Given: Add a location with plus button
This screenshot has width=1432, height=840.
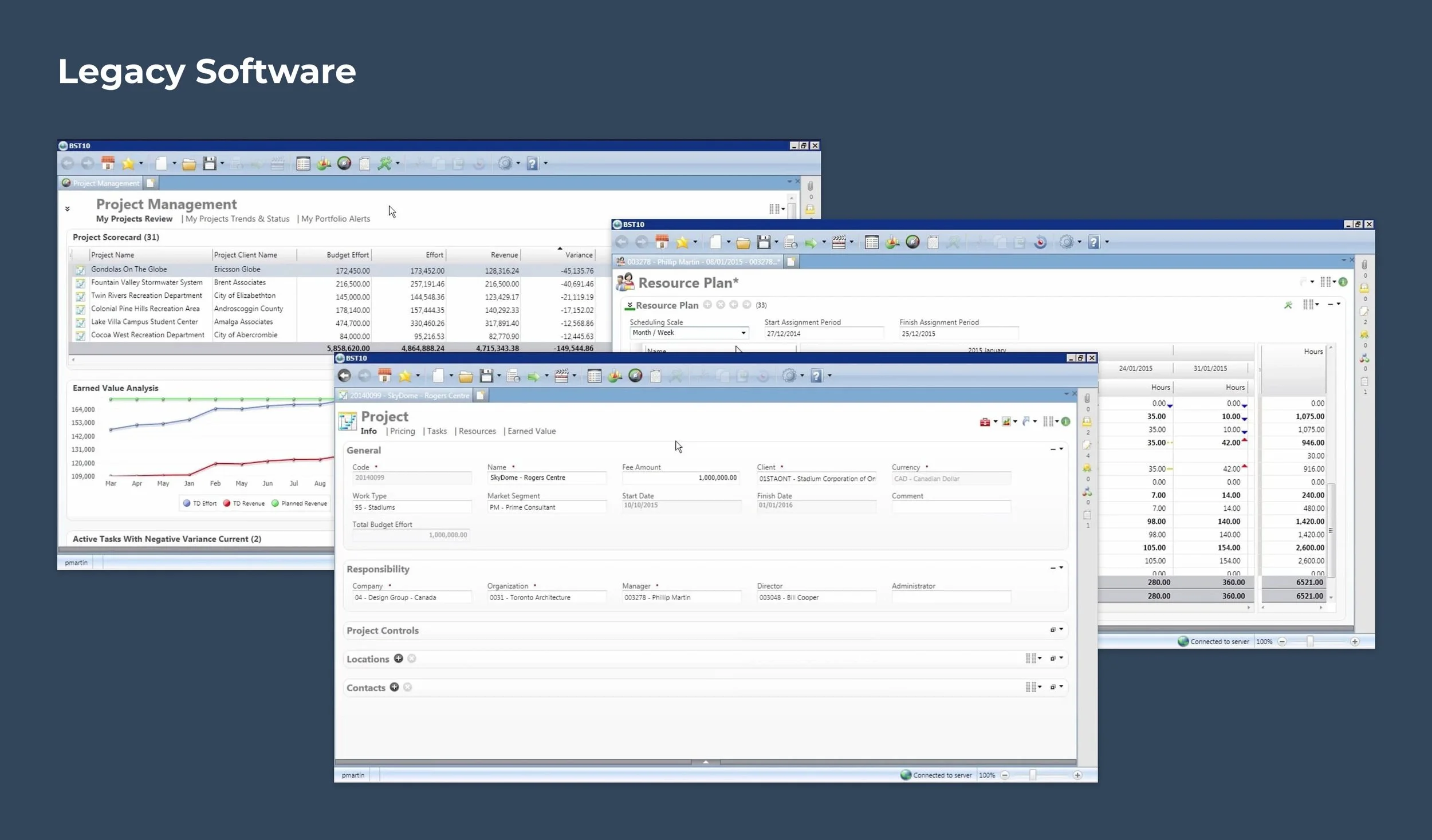Looking at the screenshot, I should coord(398,658).
